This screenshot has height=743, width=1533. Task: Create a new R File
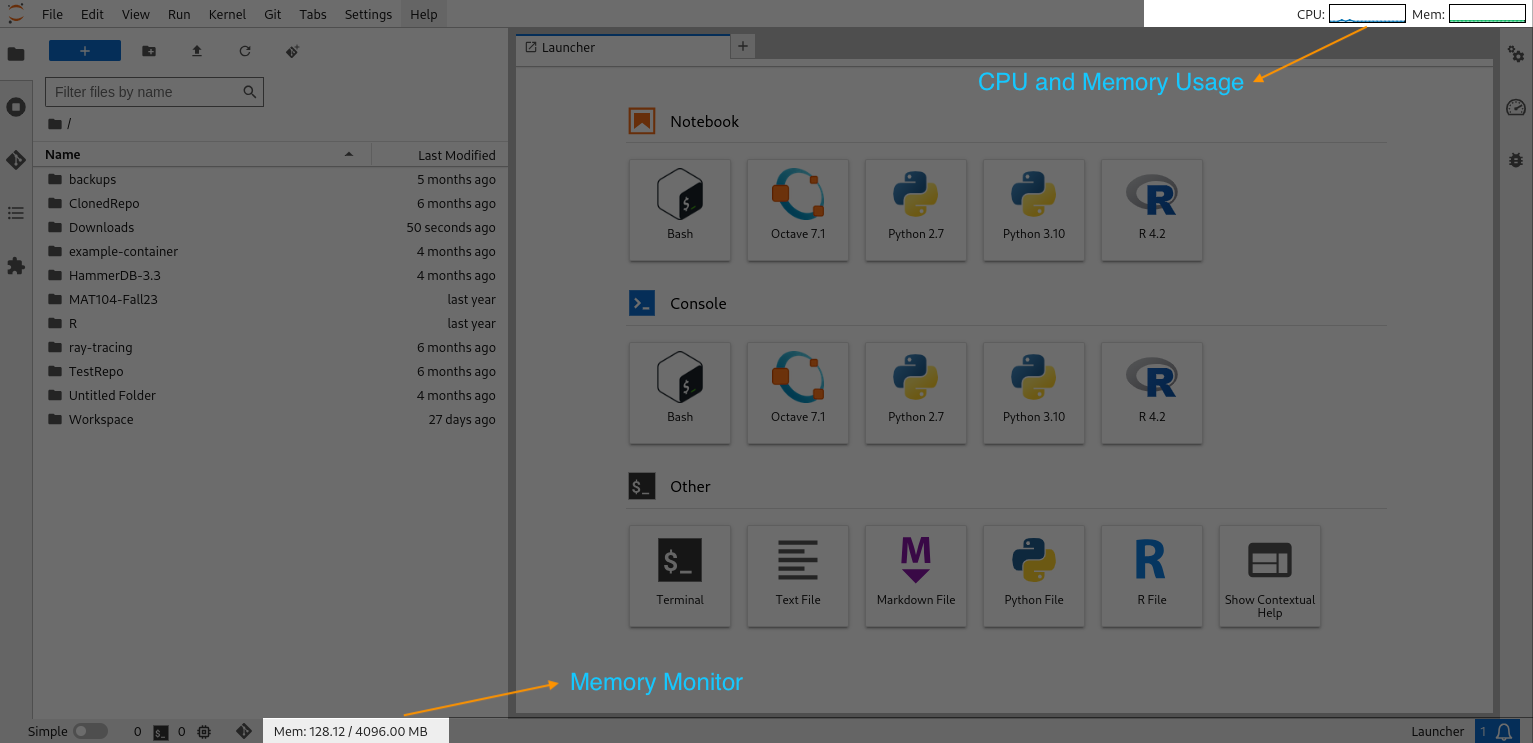click(1152, 576)
